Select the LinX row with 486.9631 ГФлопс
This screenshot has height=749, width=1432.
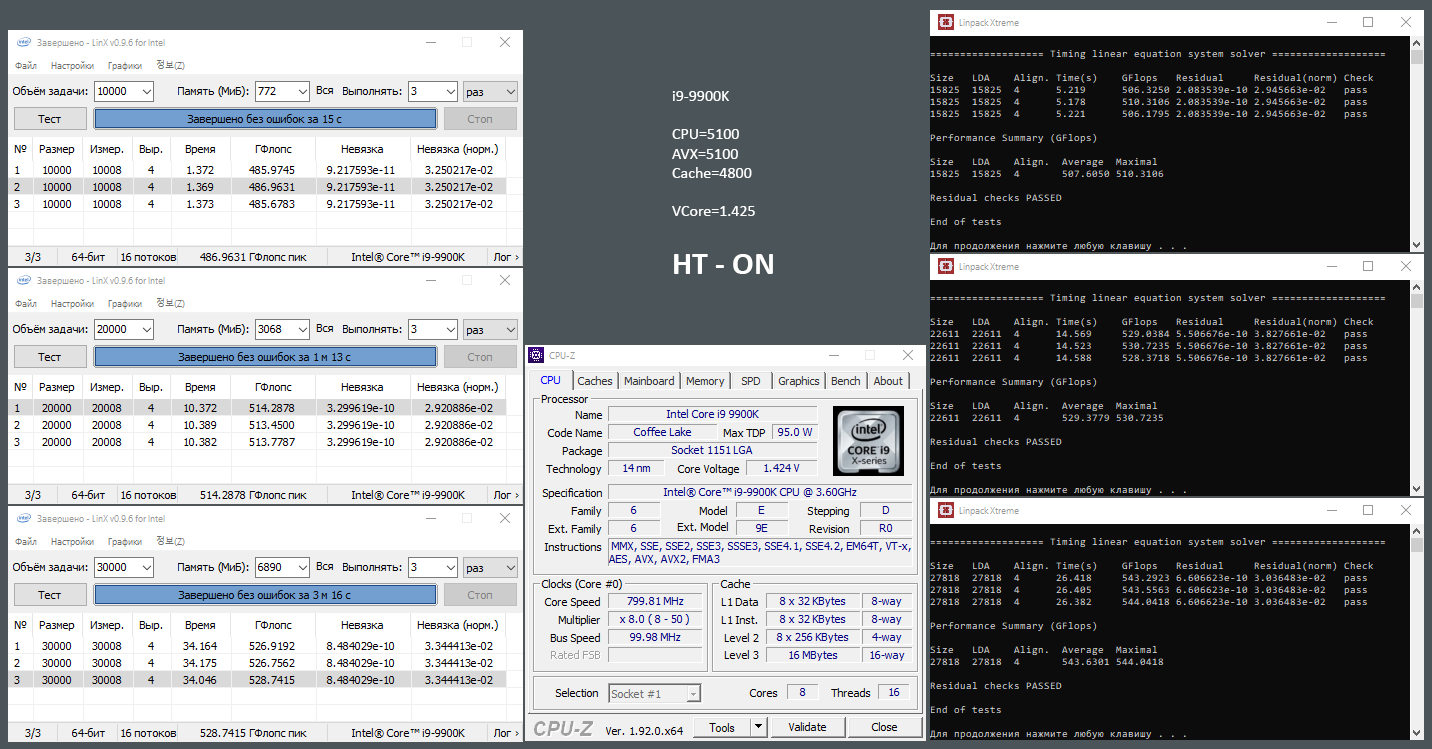tap(257, 187)
